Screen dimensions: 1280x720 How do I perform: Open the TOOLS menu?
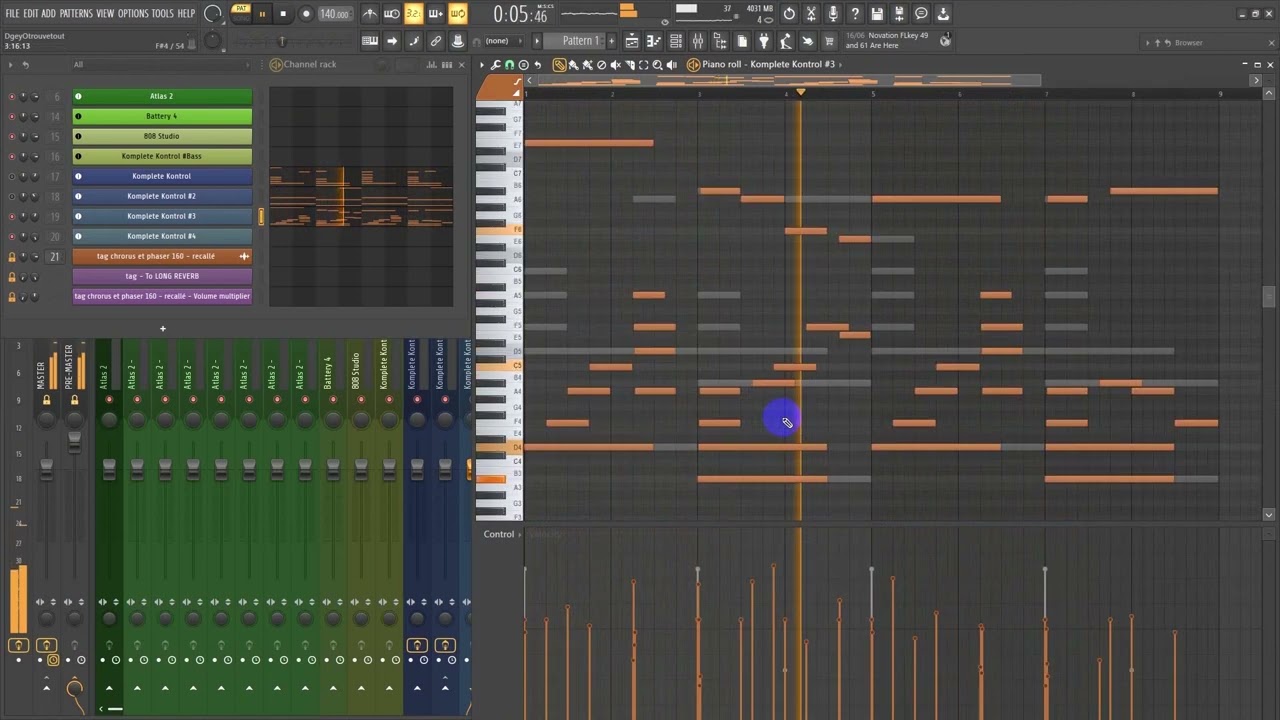[163, 13]
